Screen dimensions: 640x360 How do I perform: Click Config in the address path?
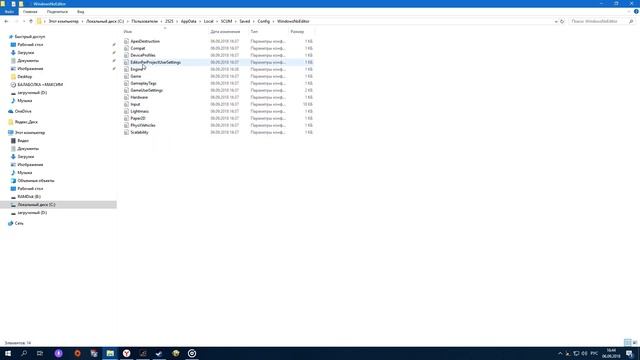click(x=264, y=21)
